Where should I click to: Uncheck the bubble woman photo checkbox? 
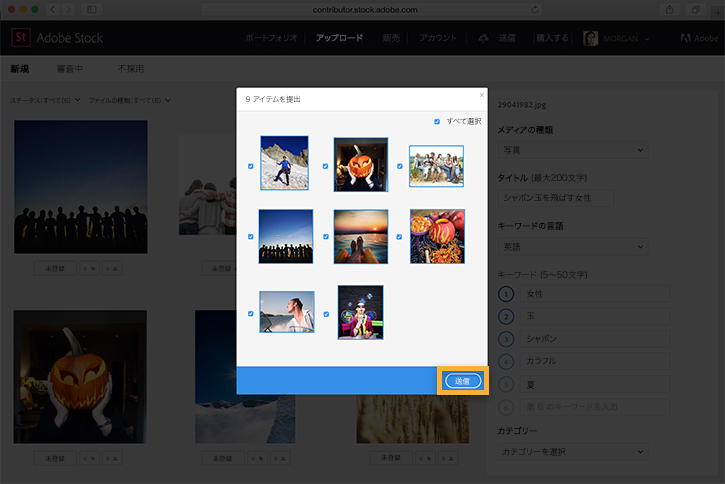326,314
